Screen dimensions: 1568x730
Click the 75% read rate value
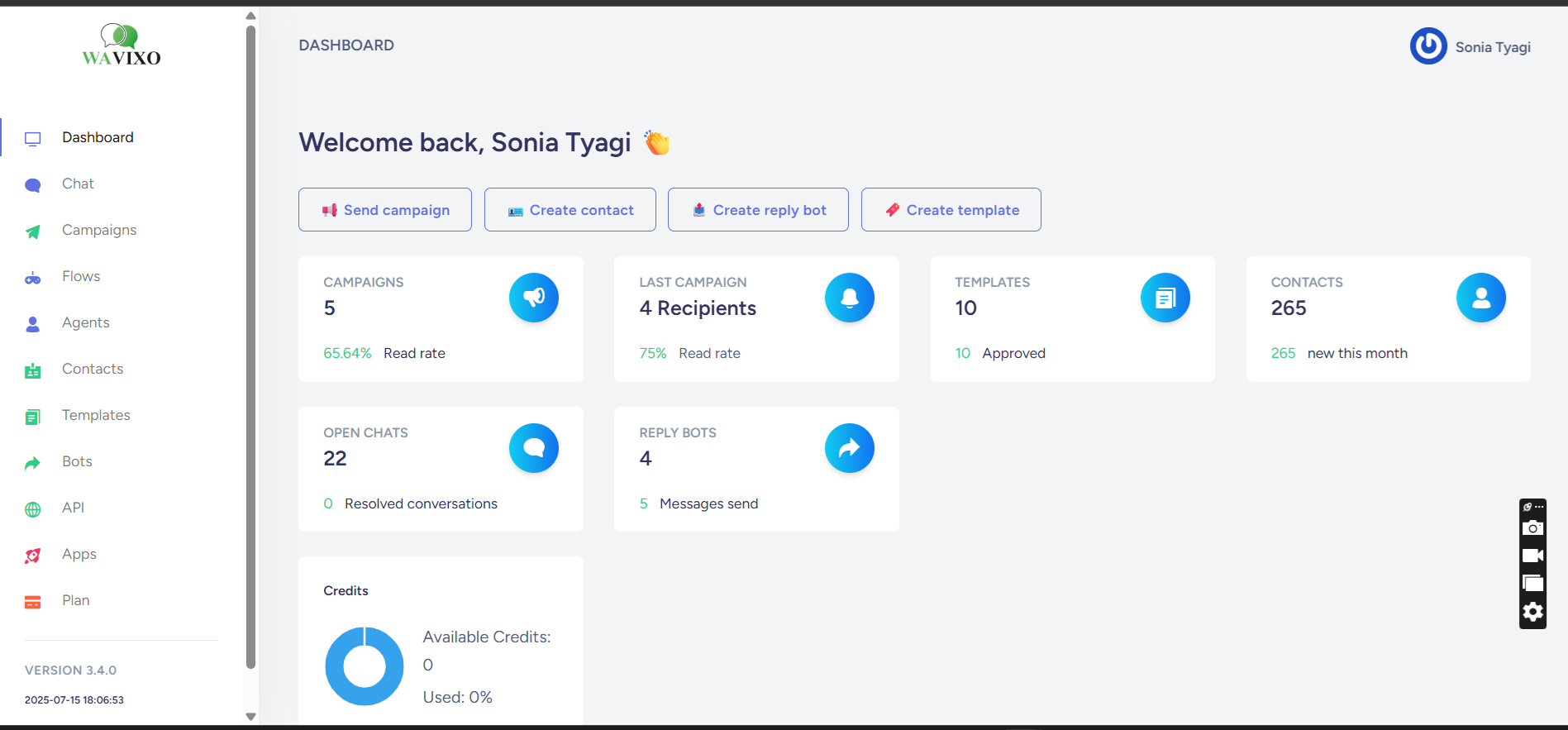[652, 353]
